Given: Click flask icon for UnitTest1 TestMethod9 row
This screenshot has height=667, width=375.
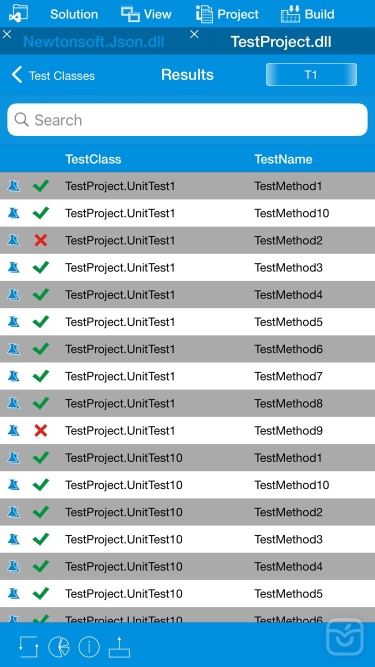Looking at the screenshot, I should coord(14,430).
